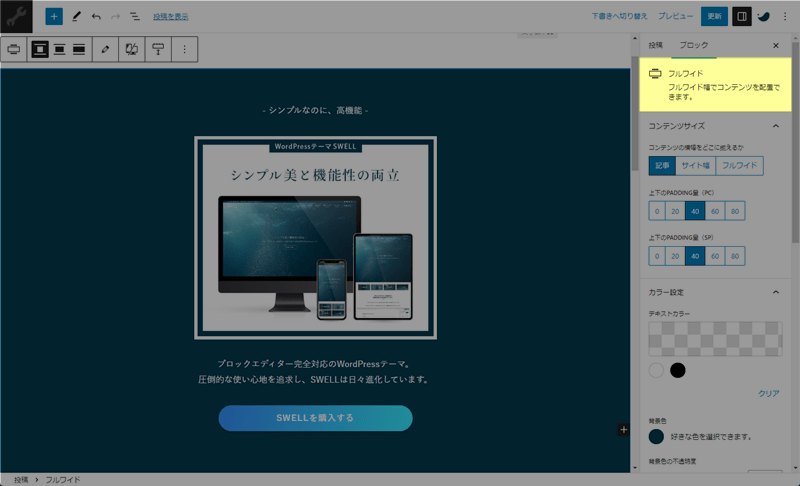Click the copy styles icon in block toolbar
This screenshot has height=486, width=800.
132,49
